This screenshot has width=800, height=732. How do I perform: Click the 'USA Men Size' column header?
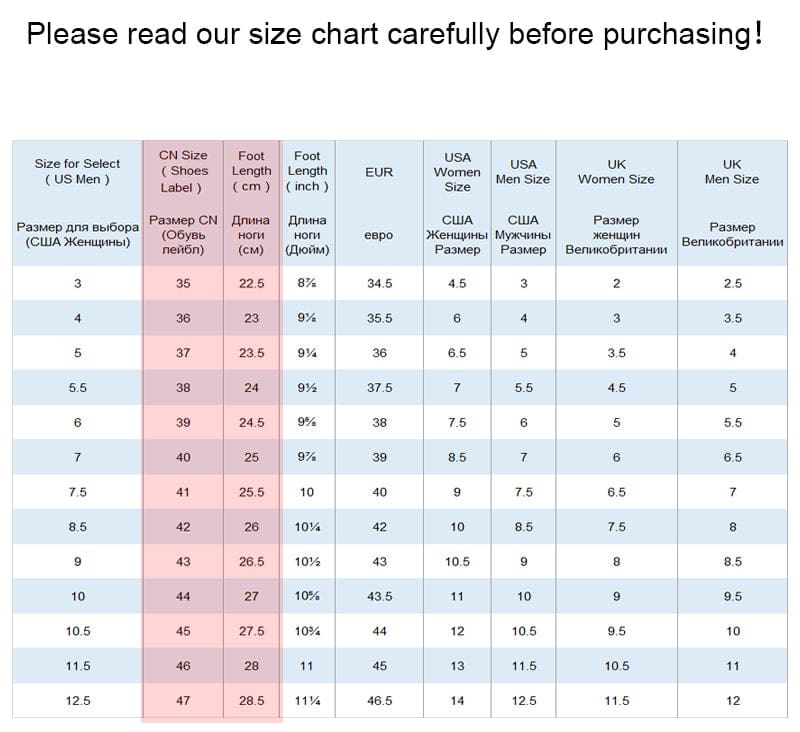523,172
